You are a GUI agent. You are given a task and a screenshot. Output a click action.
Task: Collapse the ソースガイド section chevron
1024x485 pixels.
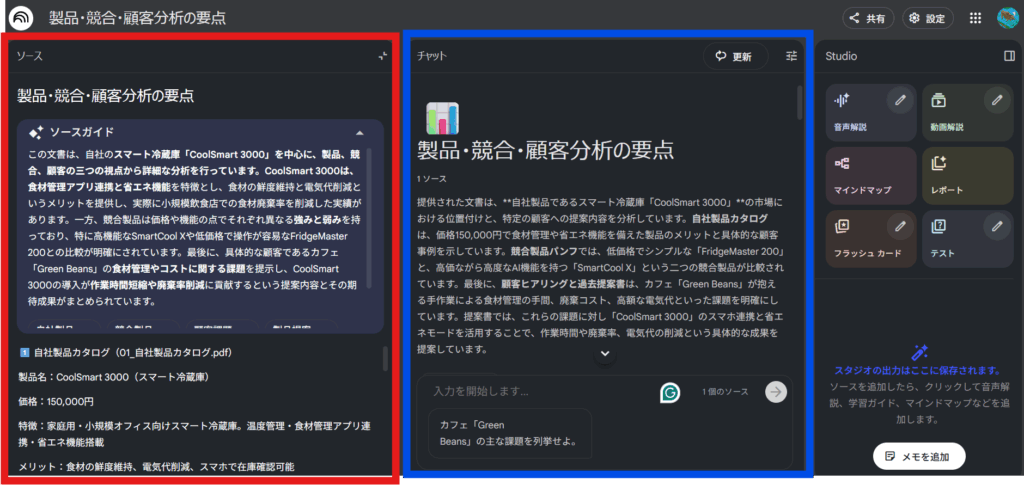coord(359,132)
